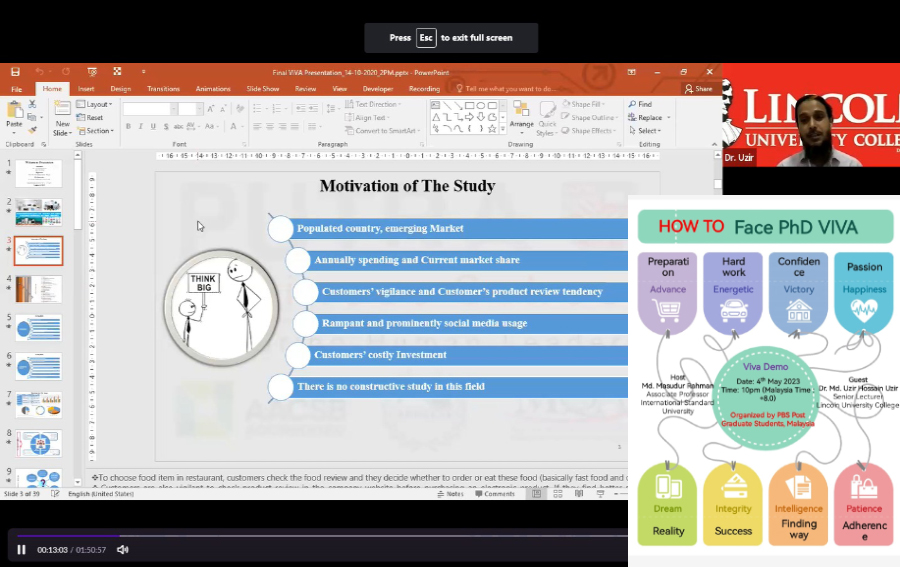
Task: Click the video progress bar
Action: (321, 535)
